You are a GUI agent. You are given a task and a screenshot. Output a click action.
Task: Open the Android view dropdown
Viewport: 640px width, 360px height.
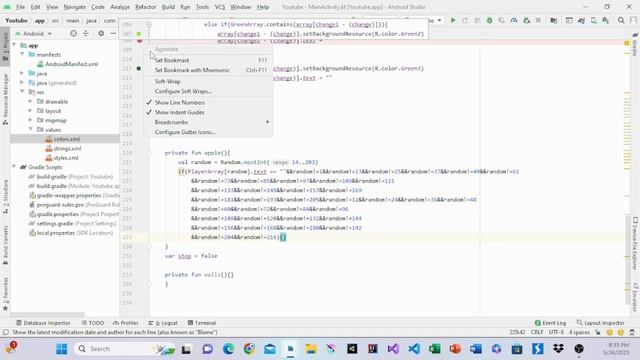click(33, 33)
